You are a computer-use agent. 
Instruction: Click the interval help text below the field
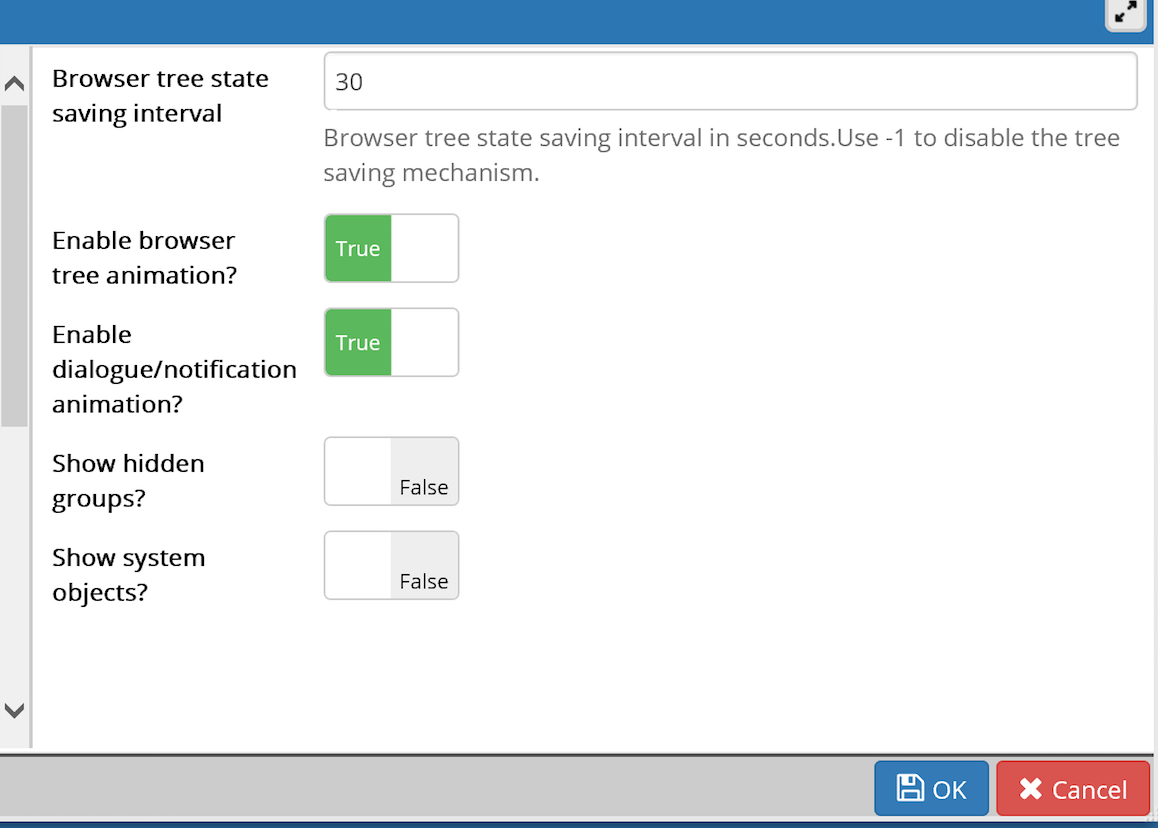720,155
